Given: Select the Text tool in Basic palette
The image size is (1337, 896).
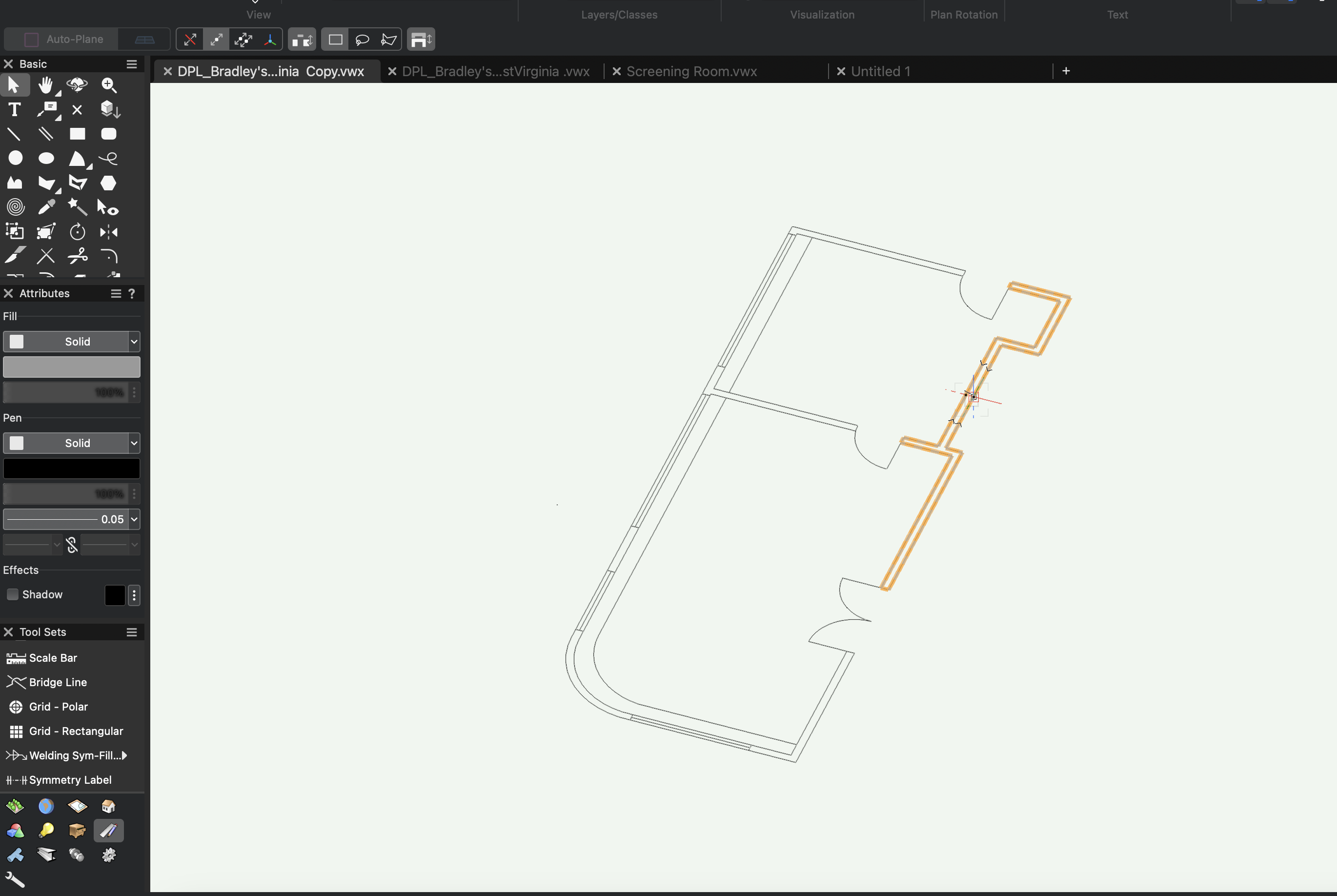Looking at the screenshot, I should (x=14, y=109).
